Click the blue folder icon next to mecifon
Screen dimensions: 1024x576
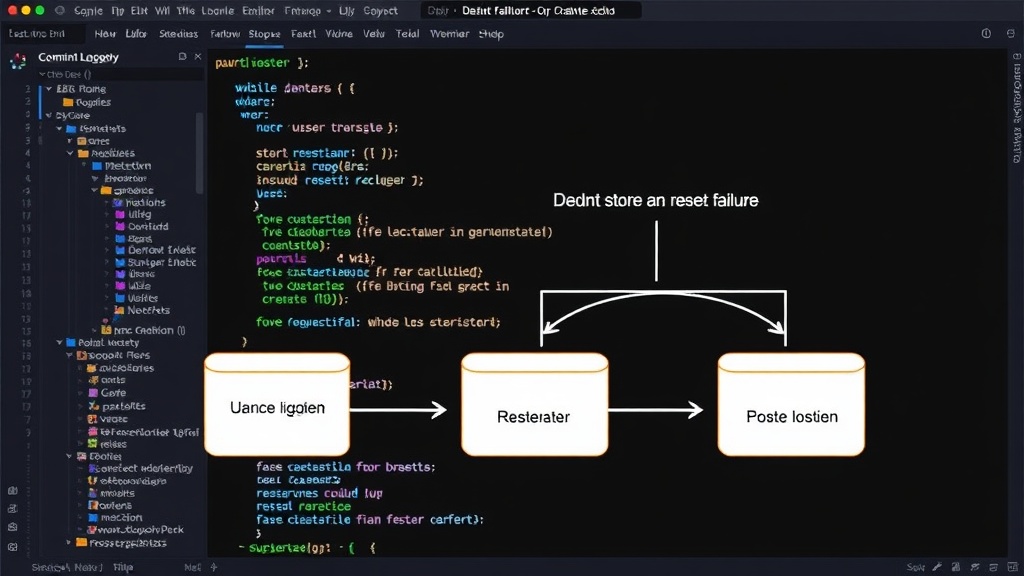click(93, 517)
